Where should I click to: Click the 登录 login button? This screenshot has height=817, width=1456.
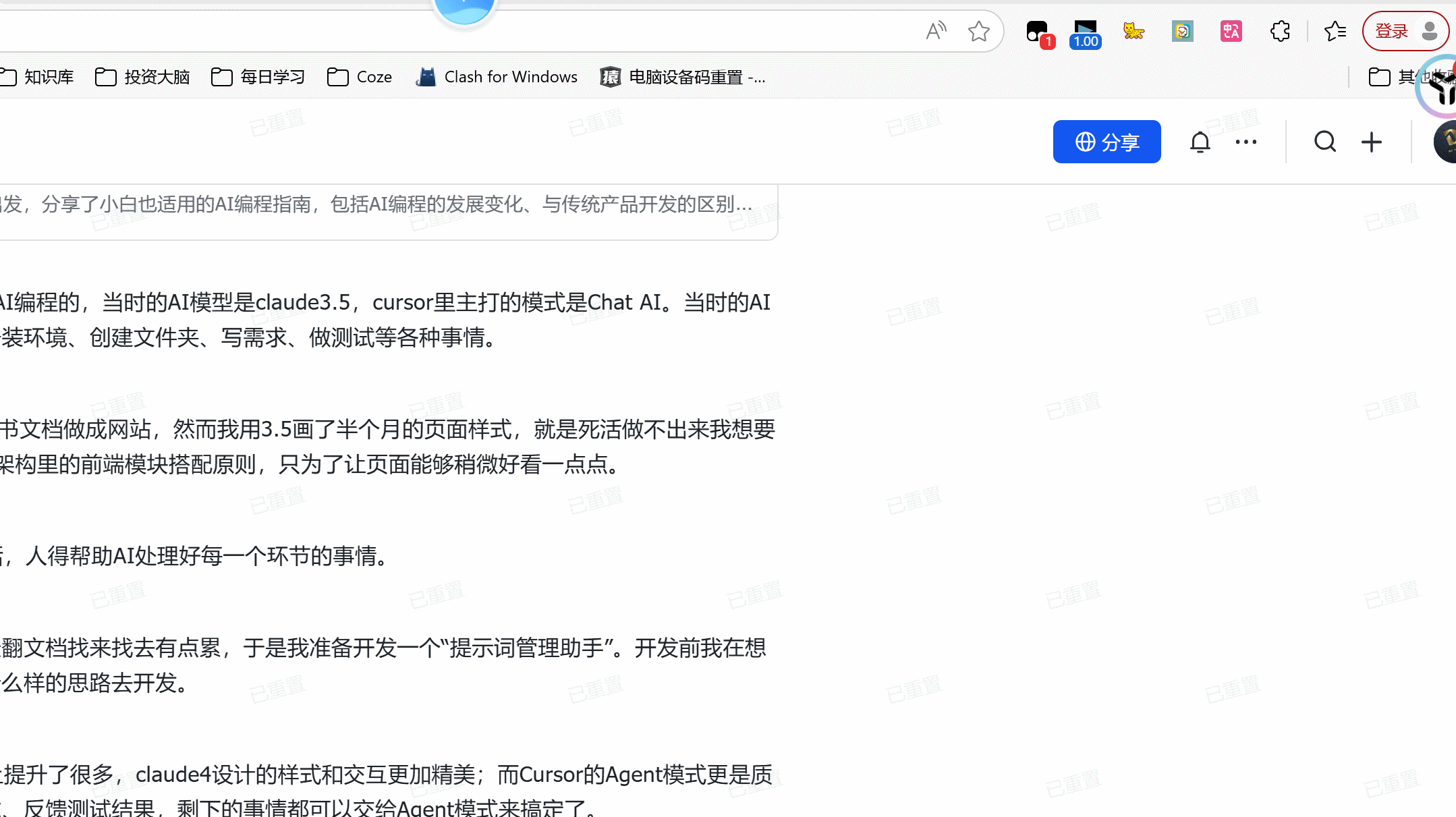click(x=1392, y=30)
